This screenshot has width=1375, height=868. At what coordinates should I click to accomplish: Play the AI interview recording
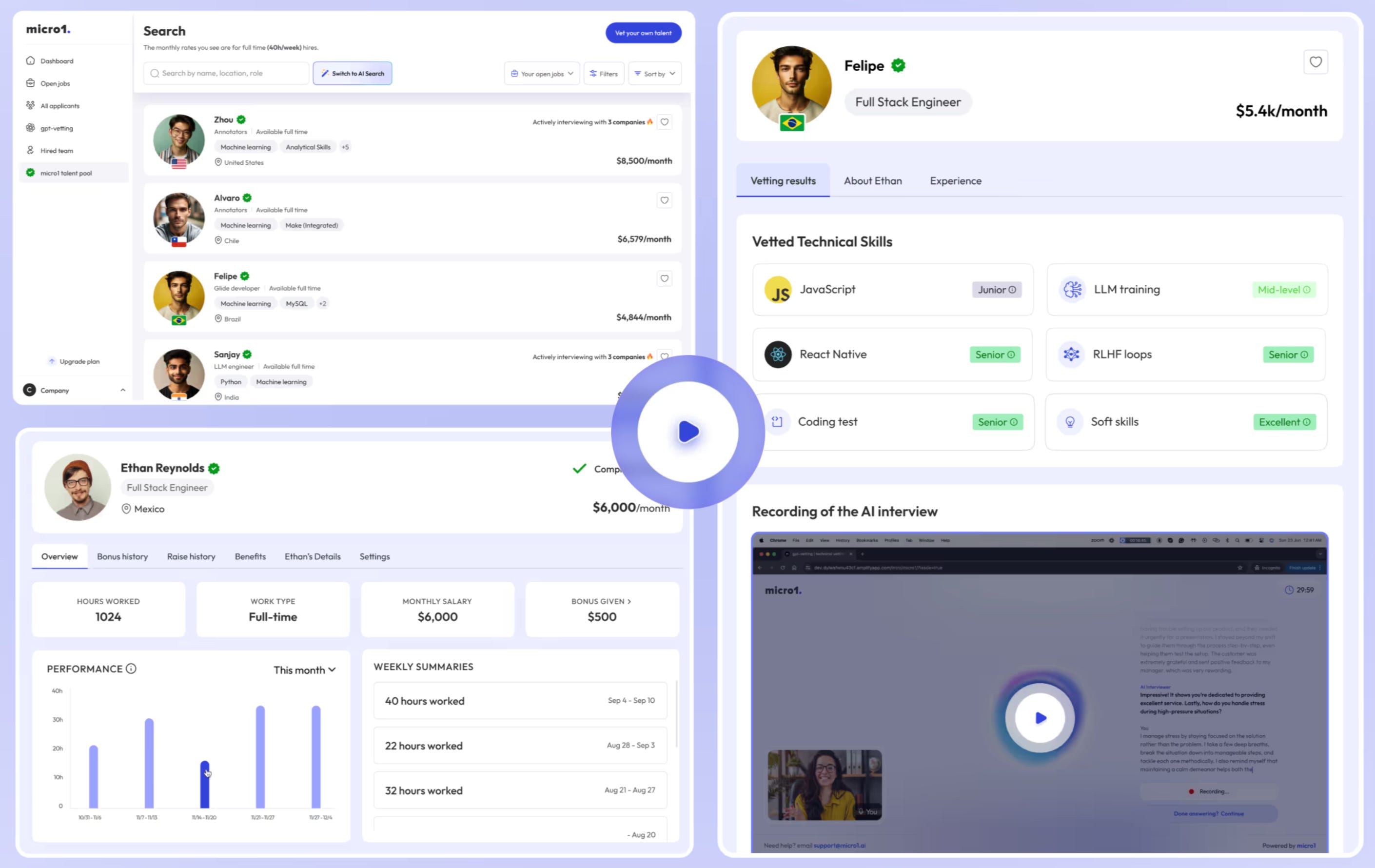point(1040,718)
